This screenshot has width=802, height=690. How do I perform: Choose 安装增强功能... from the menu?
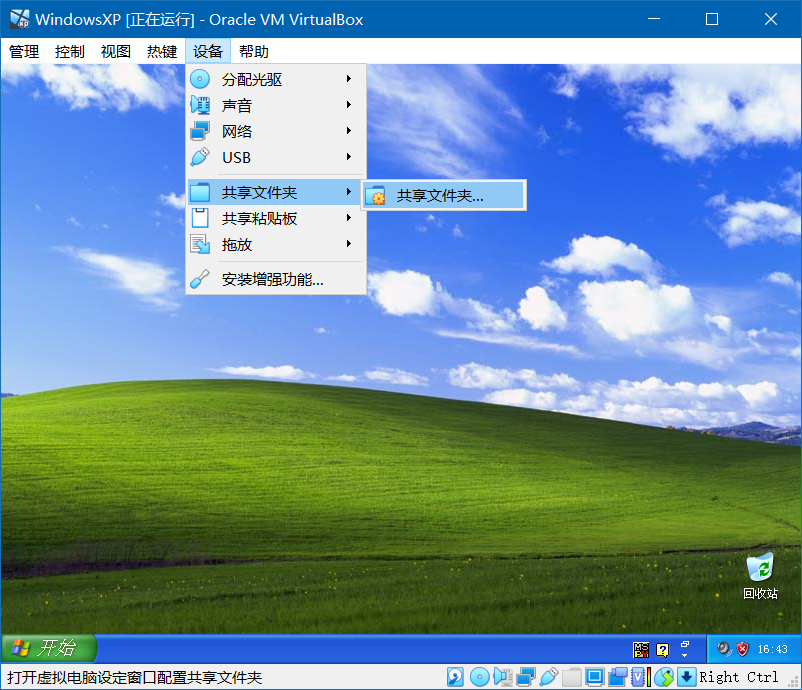tap(277, 279)
